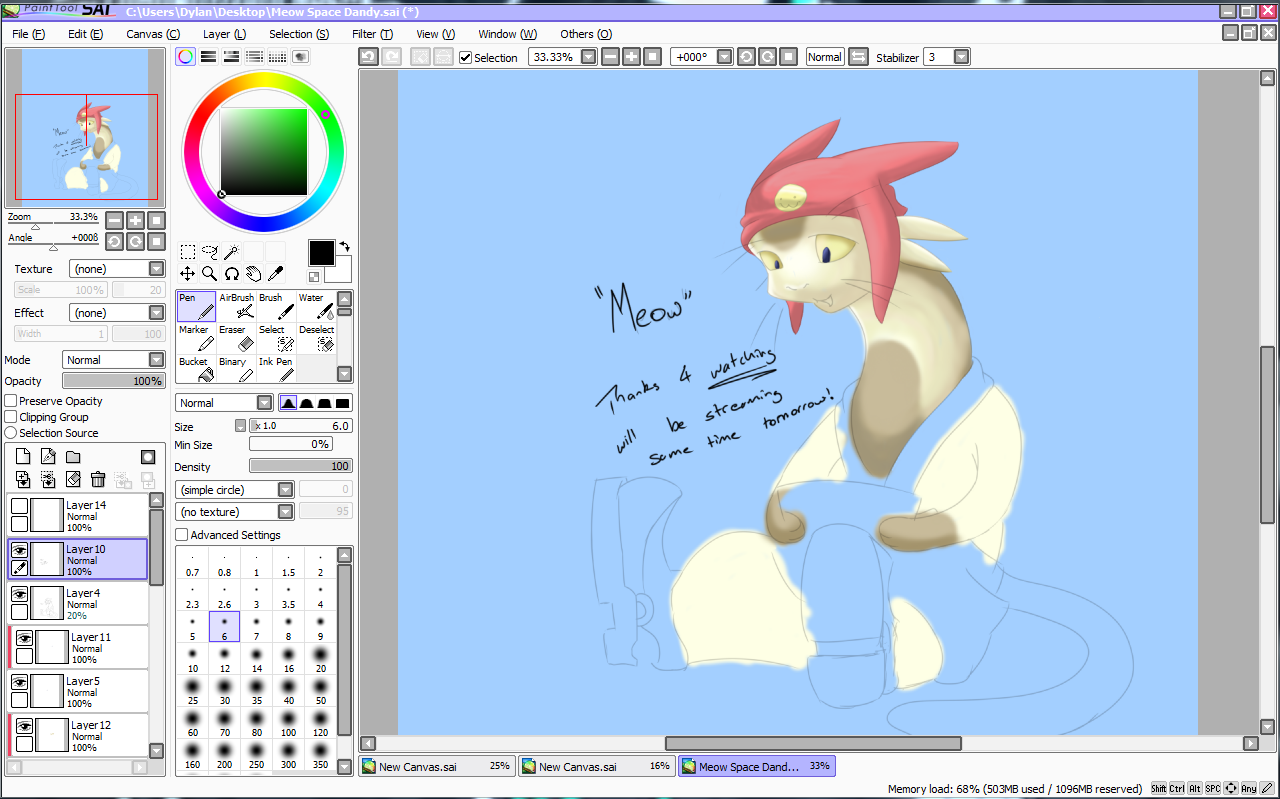
Task: Enable Preserve Opacity checkbox
Action: coord(11,401)
